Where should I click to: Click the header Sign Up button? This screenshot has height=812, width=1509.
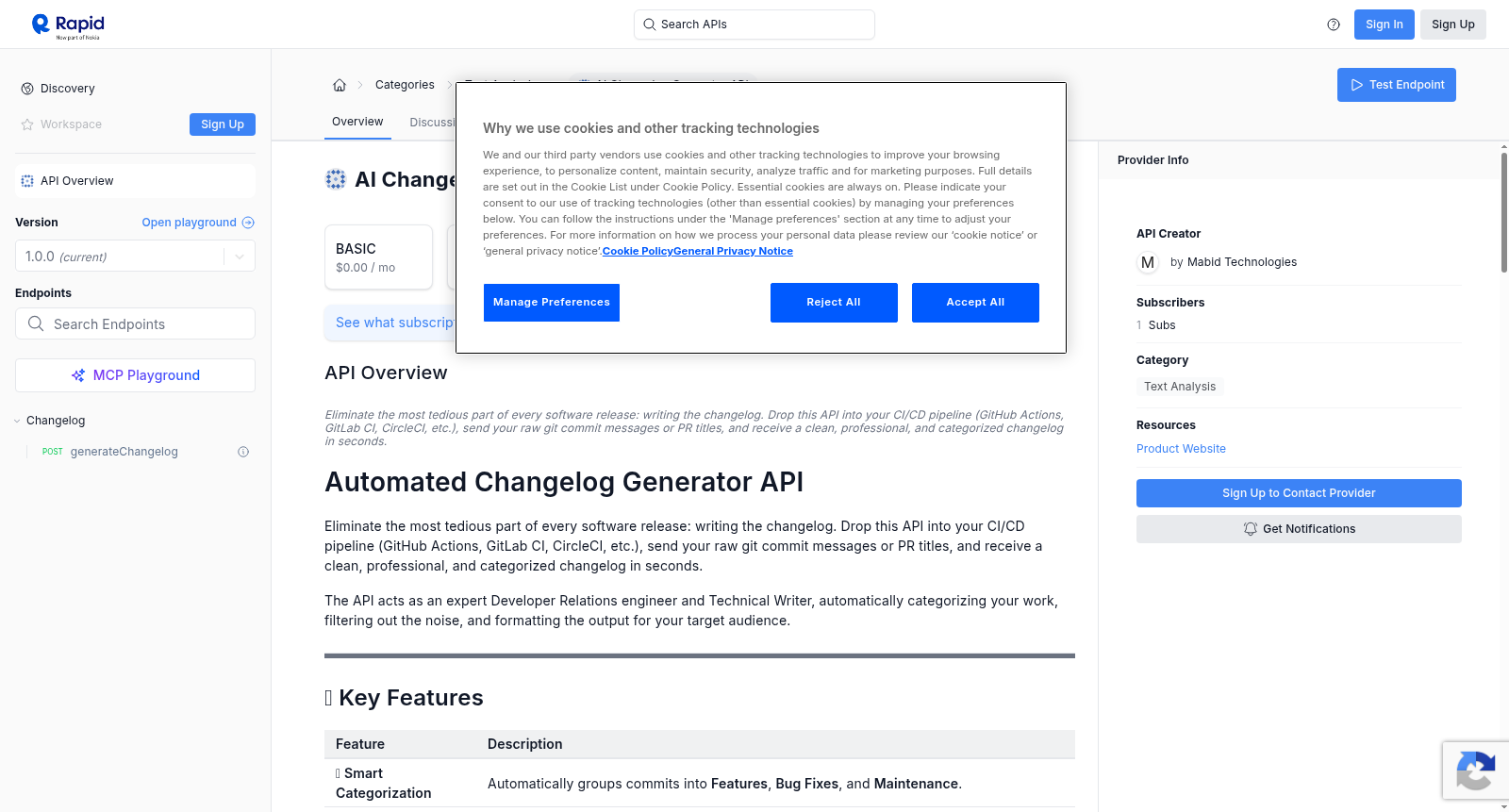pos(1452,25)
